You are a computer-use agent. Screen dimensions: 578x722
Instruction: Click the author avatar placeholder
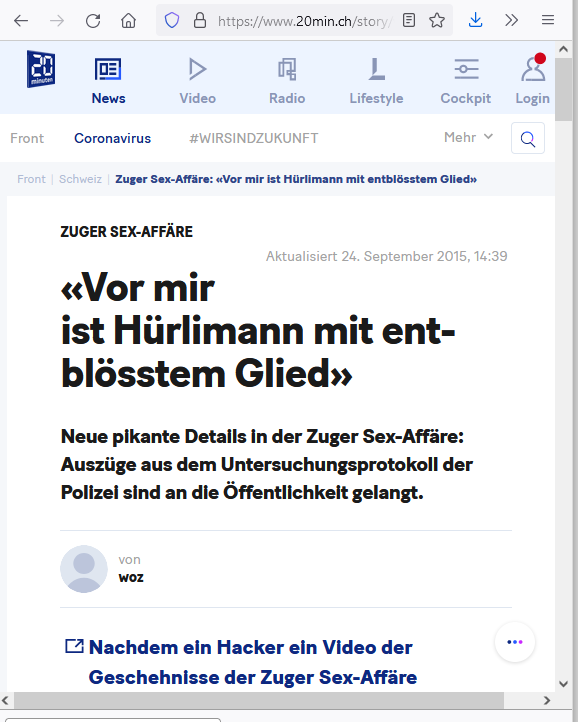(x=84, y=569)
